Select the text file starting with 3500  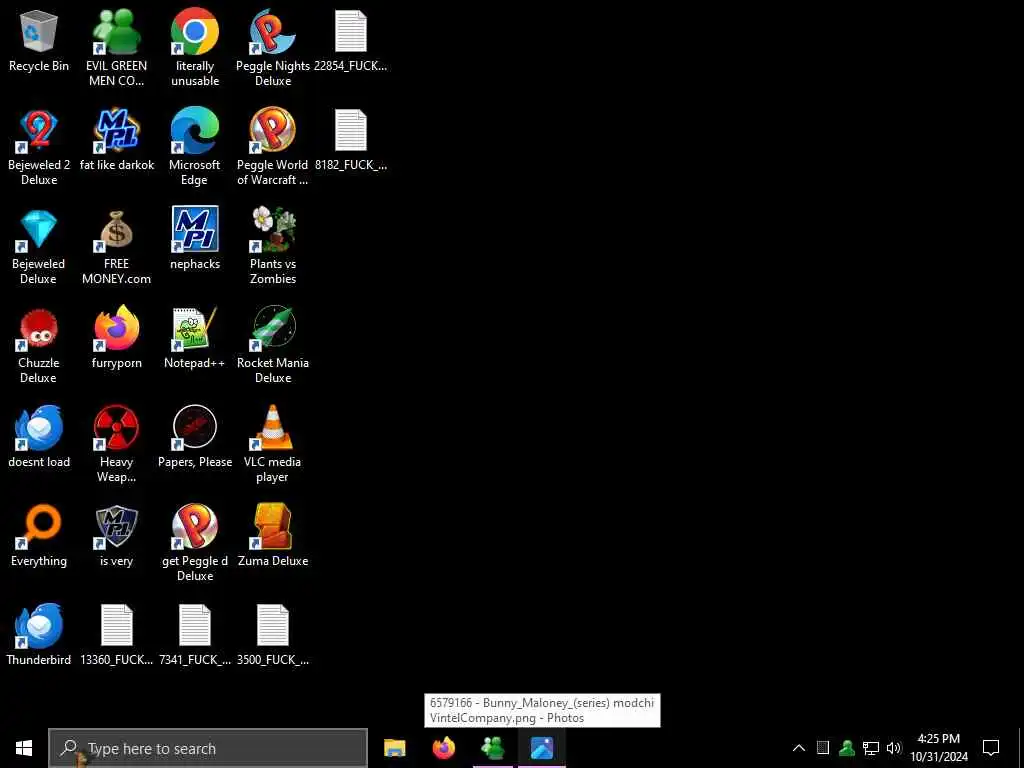[x=273, y=635]
